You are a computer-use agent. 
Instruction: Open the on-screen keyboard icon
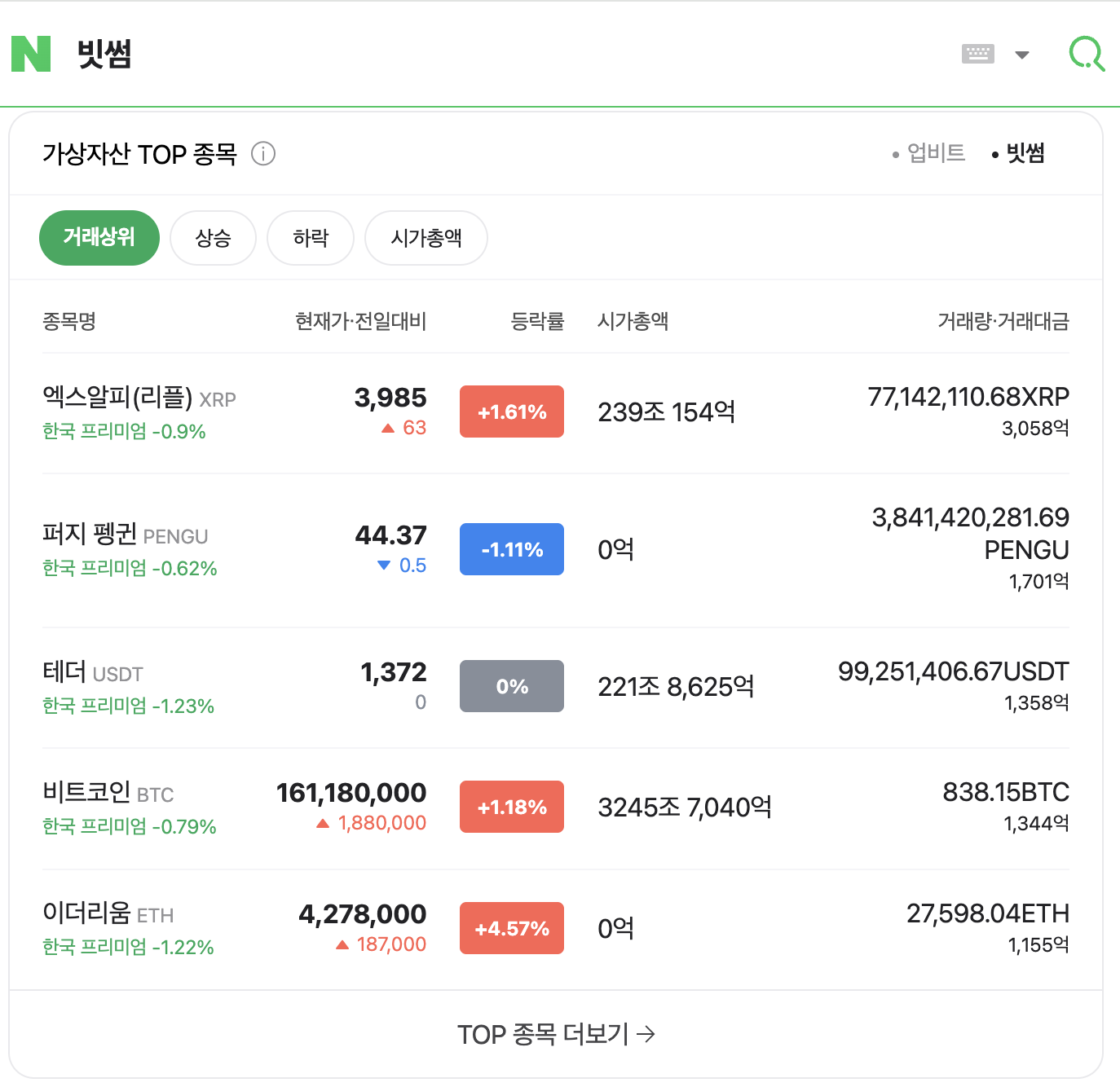pos(977,55)
